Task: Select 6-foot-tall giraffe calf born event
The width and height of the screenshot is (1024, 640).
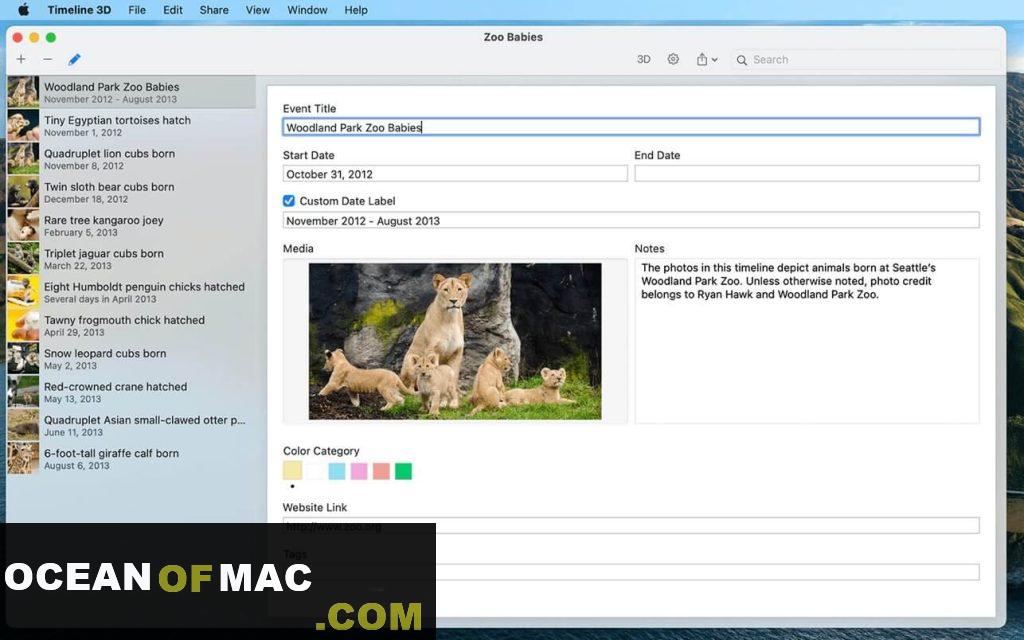Action: tap(131, 458)
